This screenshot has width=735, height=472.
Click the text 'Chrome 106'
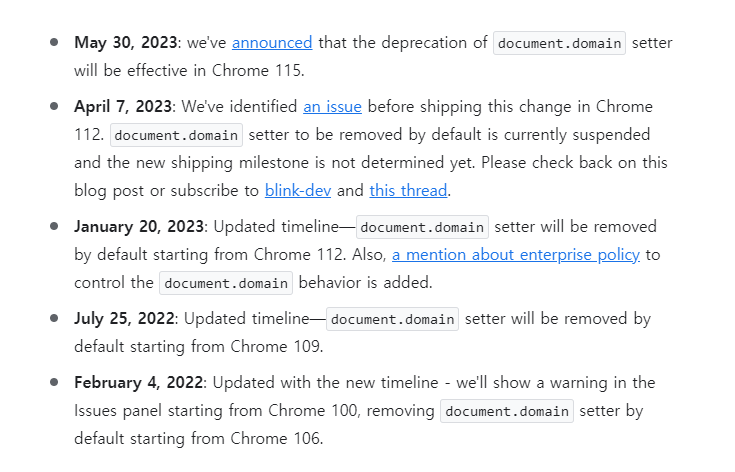tap(276, 438)
